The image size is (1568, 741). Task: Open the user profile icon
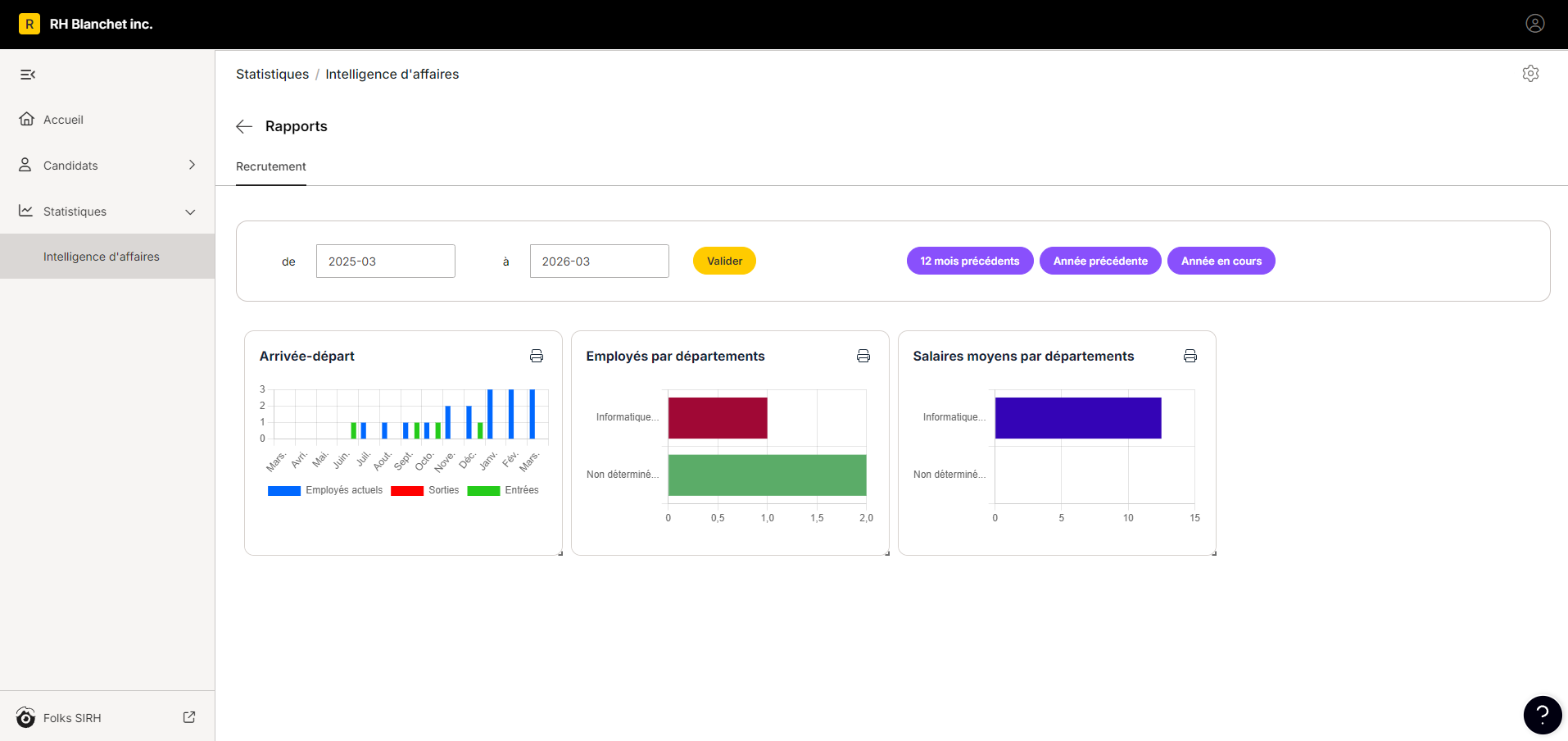pos(1534,24)
